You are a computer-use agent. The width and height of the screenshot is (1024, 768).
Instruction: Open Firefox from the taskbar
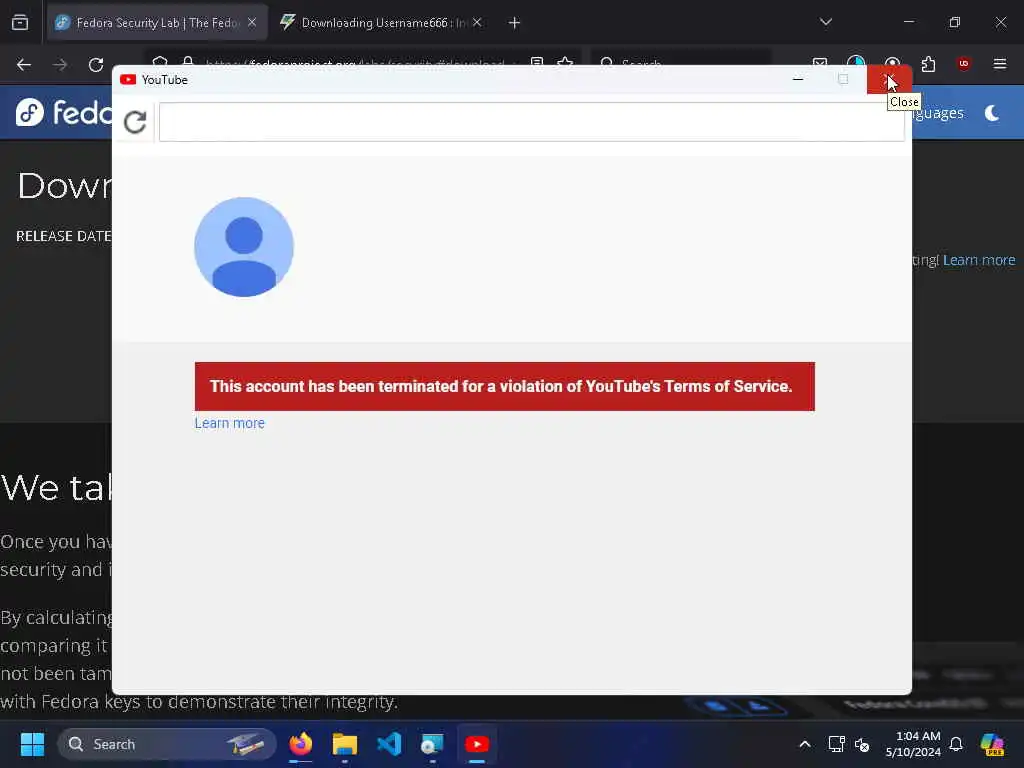(x=301, y=744)
